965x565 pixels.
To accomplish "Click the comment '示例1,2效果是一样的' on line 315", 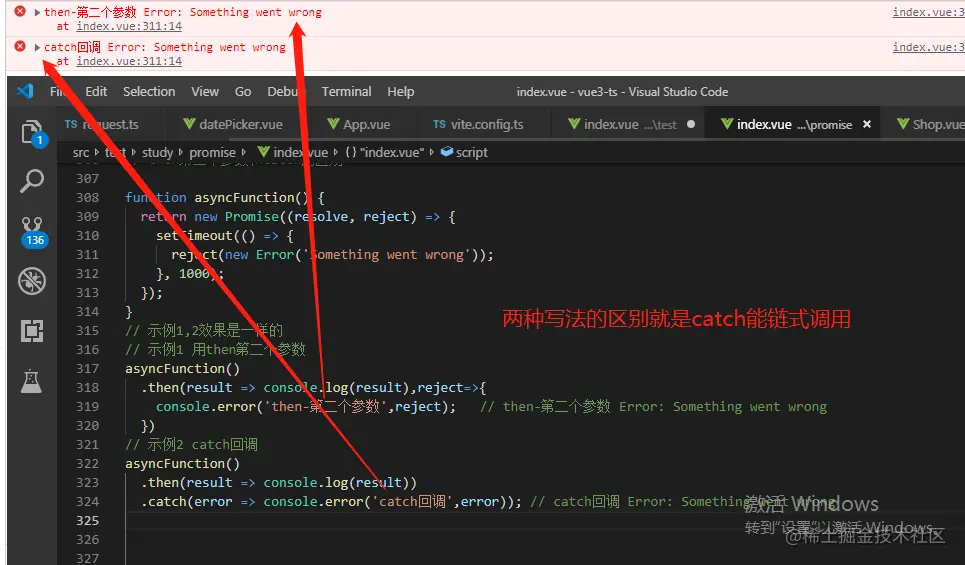I will (x=204, y=331).
